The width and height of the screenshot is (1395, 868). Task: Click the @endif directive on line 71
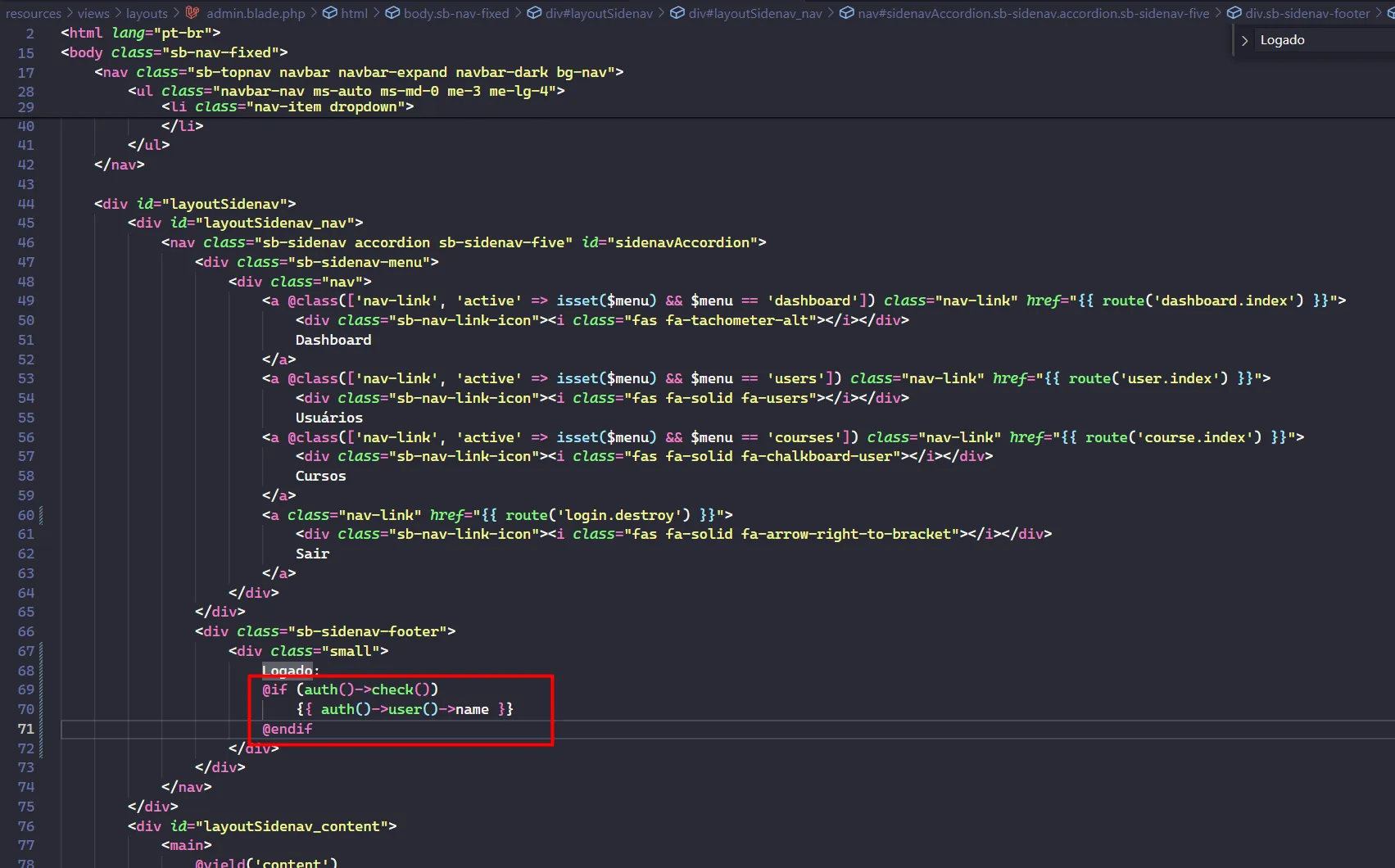pyautogui.click(x=288, y=729)
